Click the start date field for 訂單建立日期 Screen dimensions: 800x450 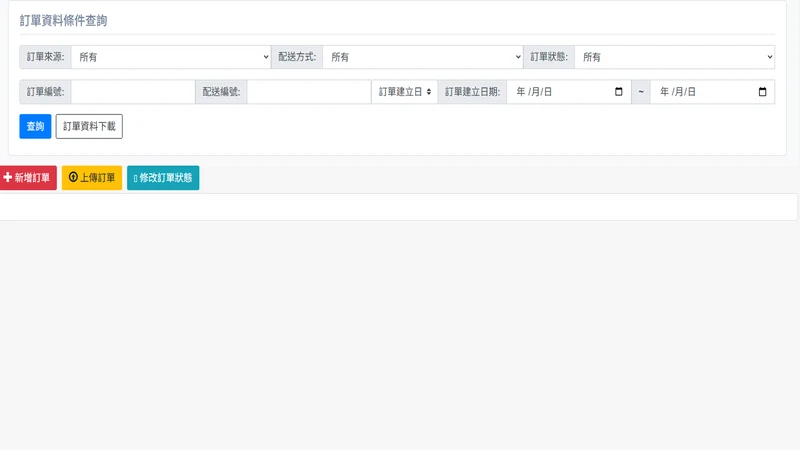tap(569, 92)
